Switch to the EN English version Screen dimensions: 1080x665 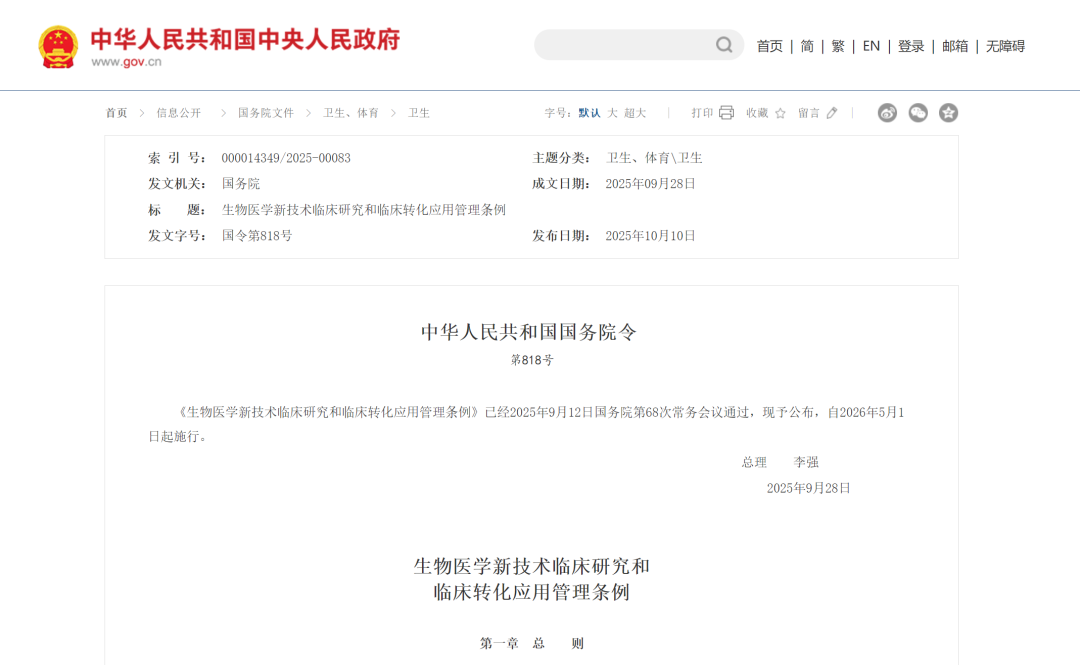click(x=871, y=46)
